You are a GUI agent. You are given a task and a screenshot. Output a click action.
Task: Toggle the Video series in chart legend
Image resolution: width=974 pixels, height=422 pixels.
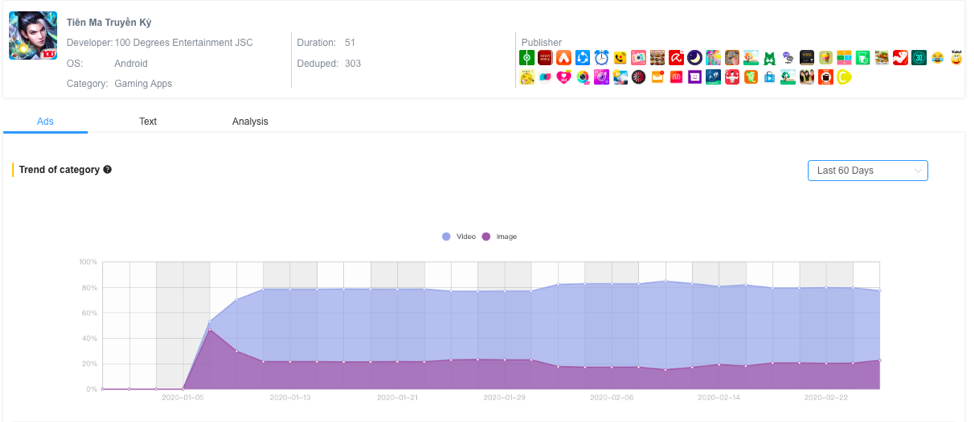pyautogui.click(x=458, y=237)
